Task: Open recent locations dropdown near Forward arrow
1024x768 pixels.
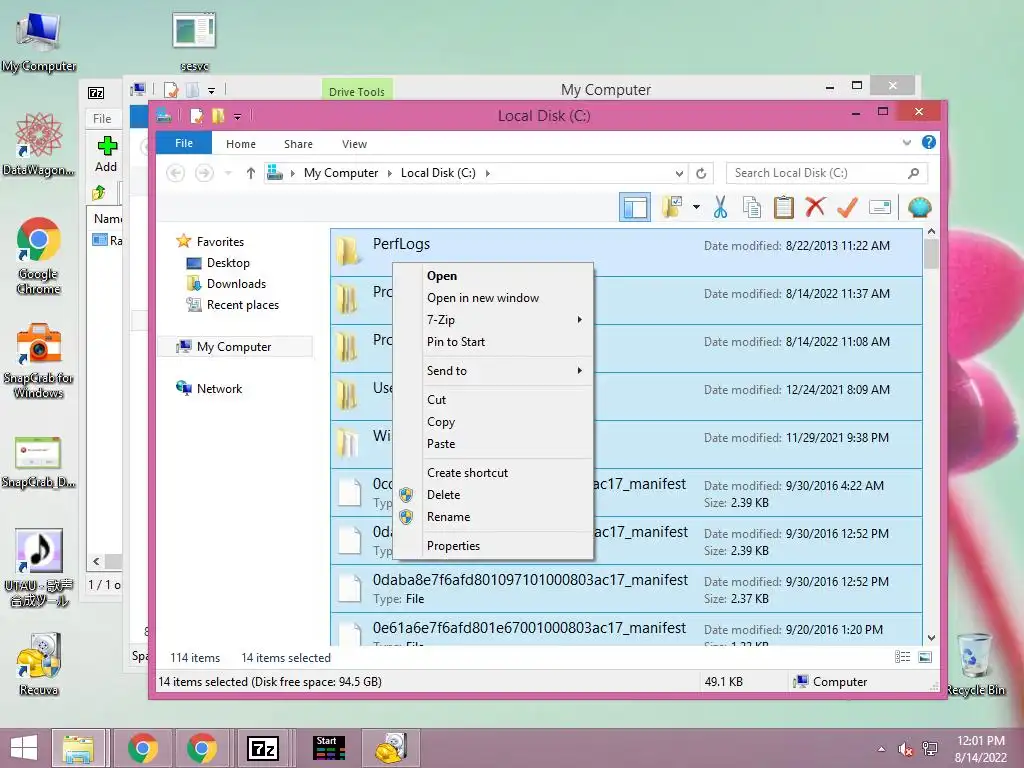Action: click(228, 173)
